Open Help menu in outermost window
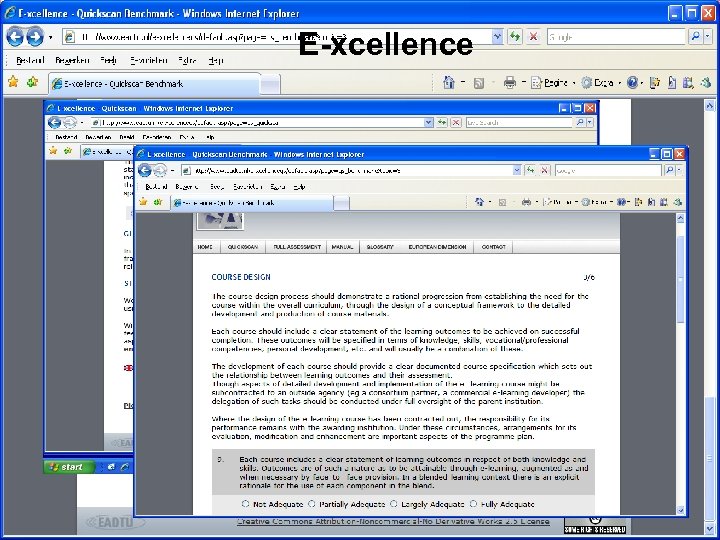 coord(216,60)
